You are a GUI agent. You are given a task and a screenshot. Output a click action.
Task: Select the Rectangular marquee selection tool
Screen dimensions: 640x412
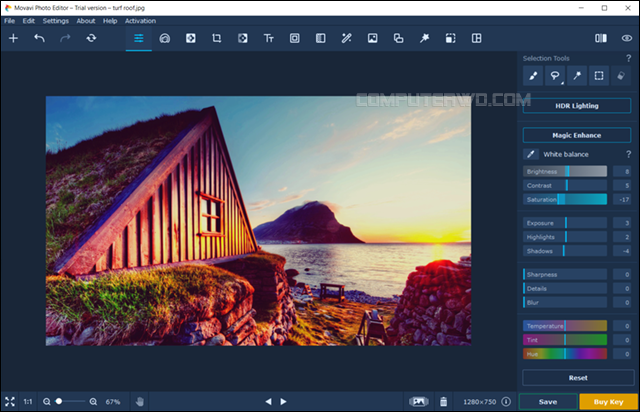coord(599,76)
